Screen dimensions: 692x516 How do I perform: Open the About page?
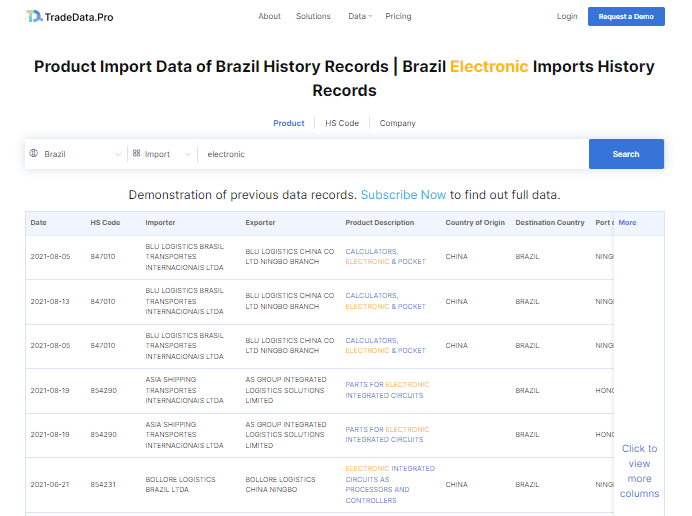point(269,16)
